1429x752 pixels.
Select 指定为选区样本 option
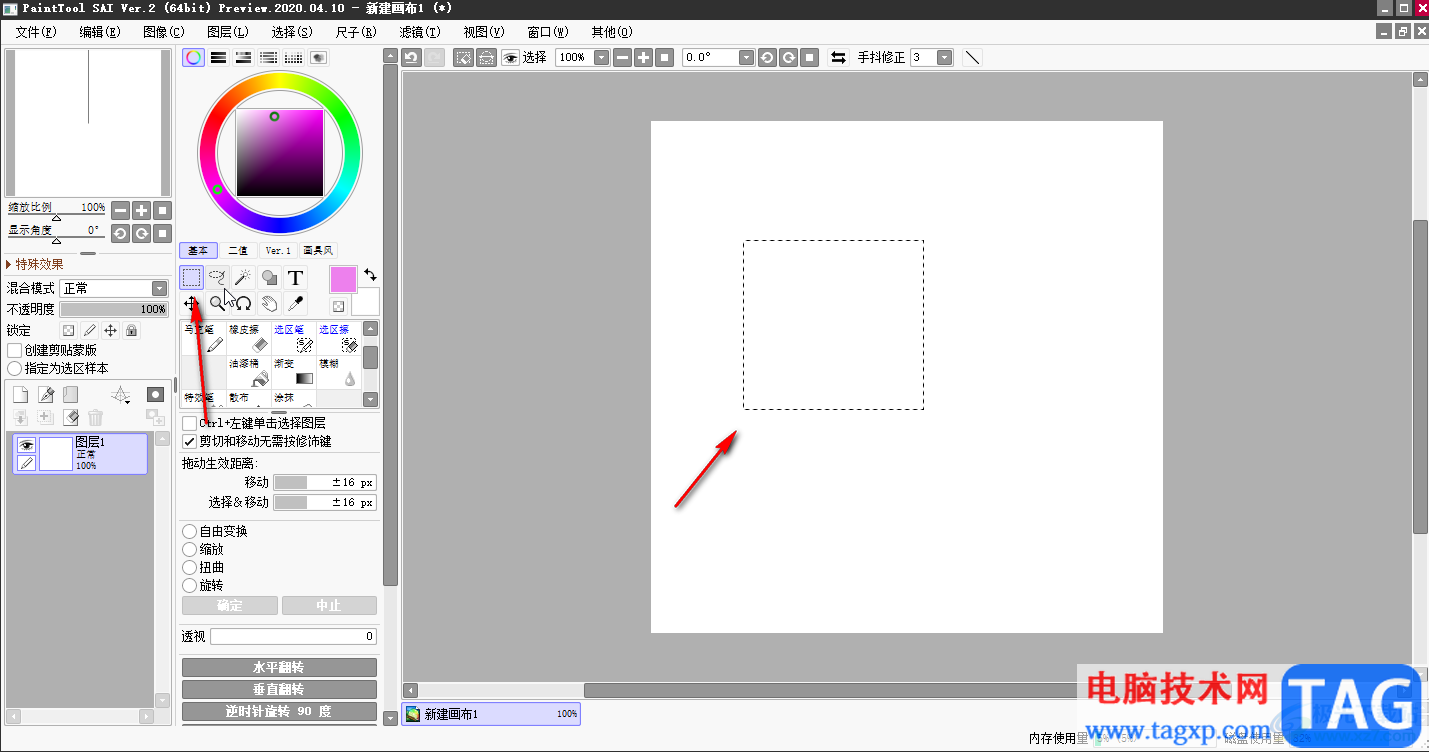point(15,369)
